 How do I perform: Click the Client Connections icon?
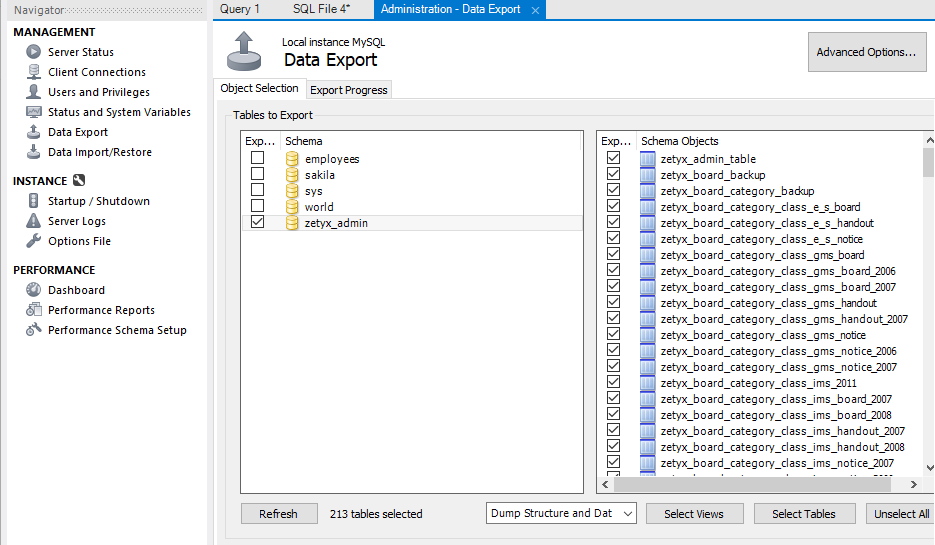tap(33, 72)
